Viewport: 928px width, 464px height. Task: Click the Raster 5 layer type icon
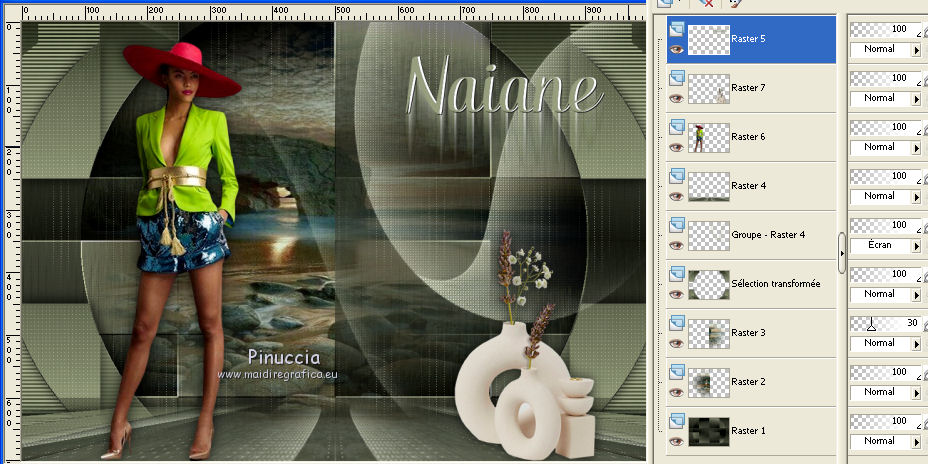coord(678,28)
